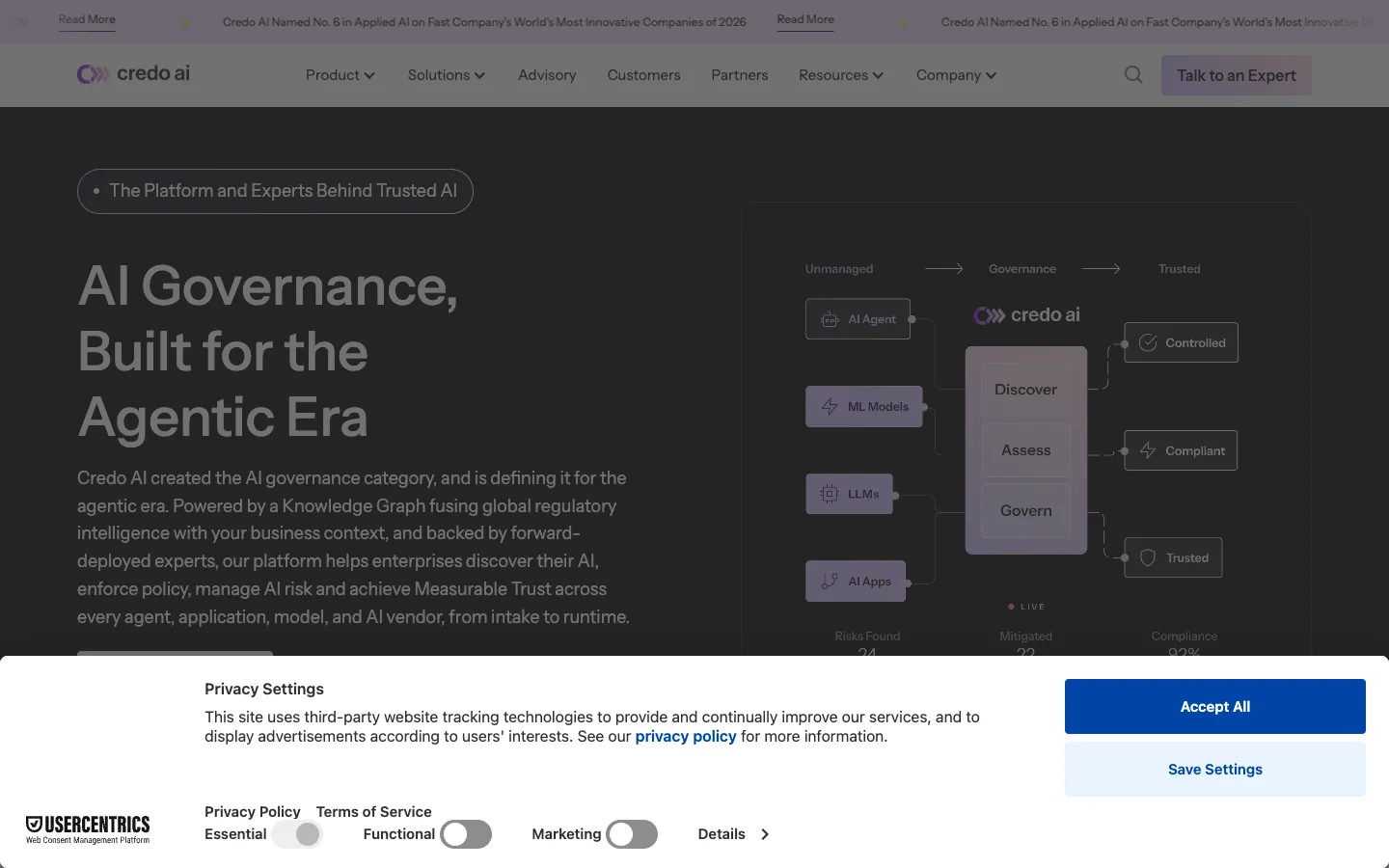
Task: Enable the Functional cookies toggle
Action: [x=466, y=834]
